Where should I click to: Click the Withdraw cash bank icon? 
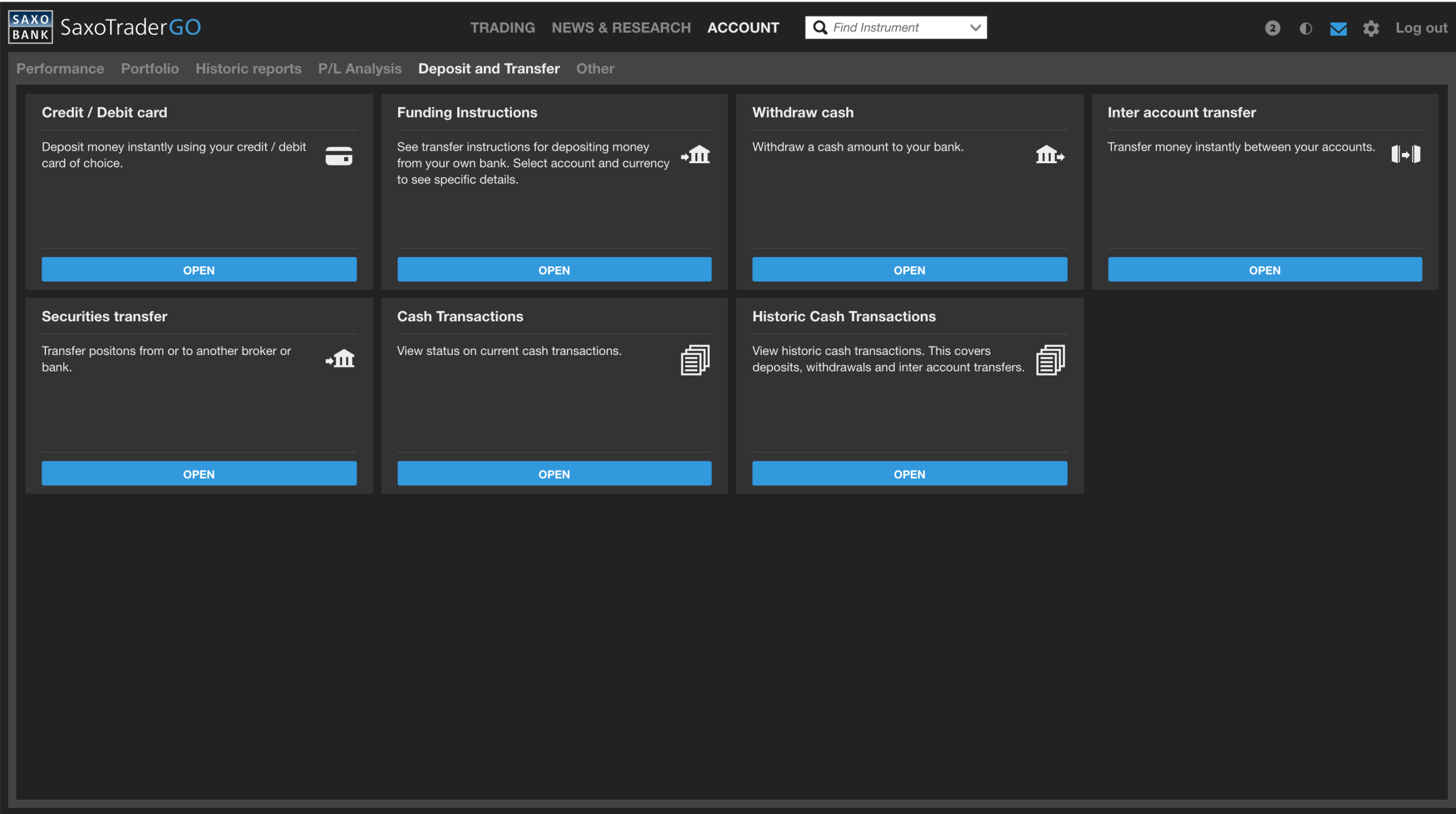tap(1050, 155)
